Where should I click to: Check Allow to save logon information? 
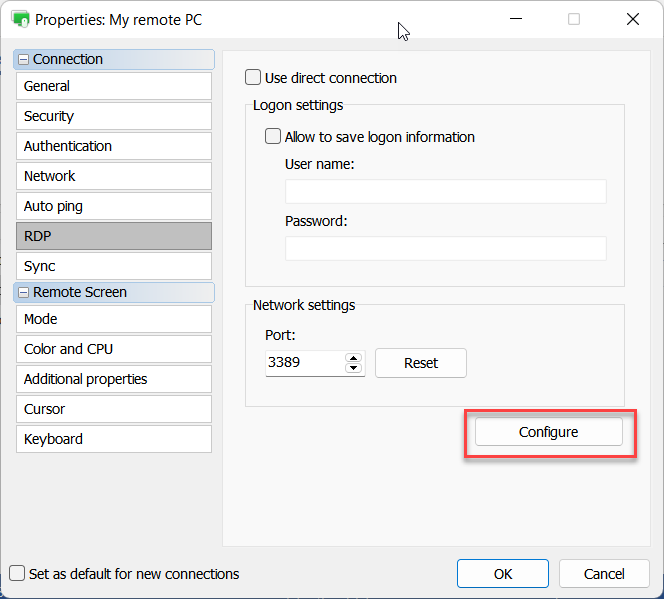tap(273, 137)
